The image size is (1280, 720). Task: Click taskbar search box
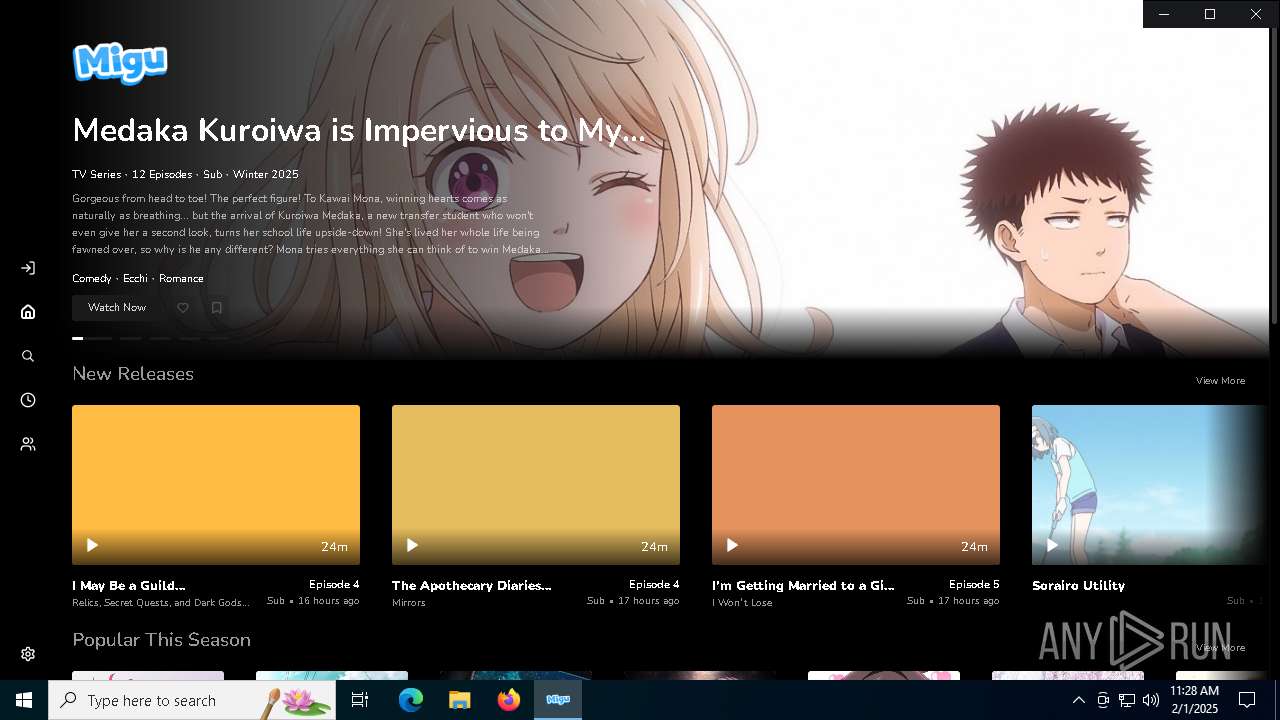pyautogui.click(x=192, y=700)
